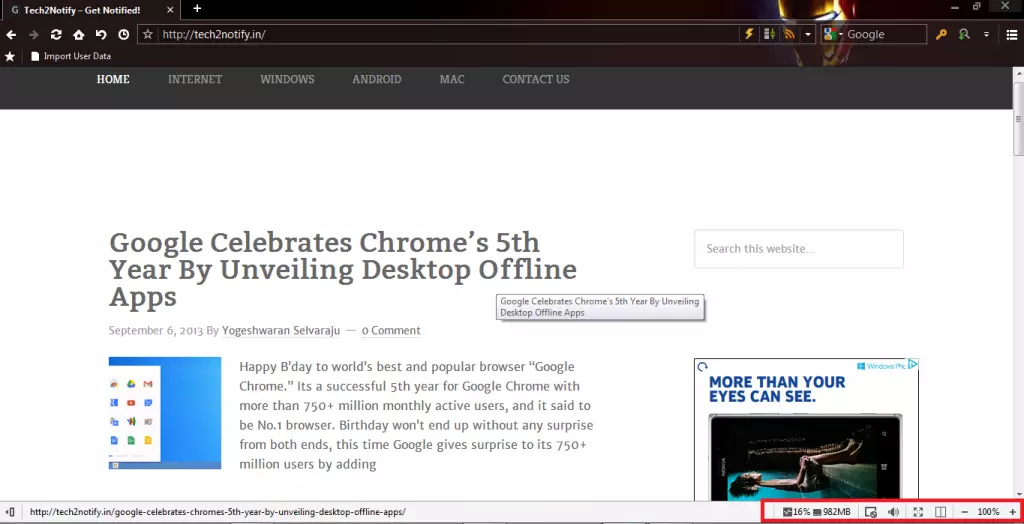Image resolution: width=1024 pixels, height=524 pixels.
Task: Close the Tech2Notify tab
Action: [x=170, y=10]
